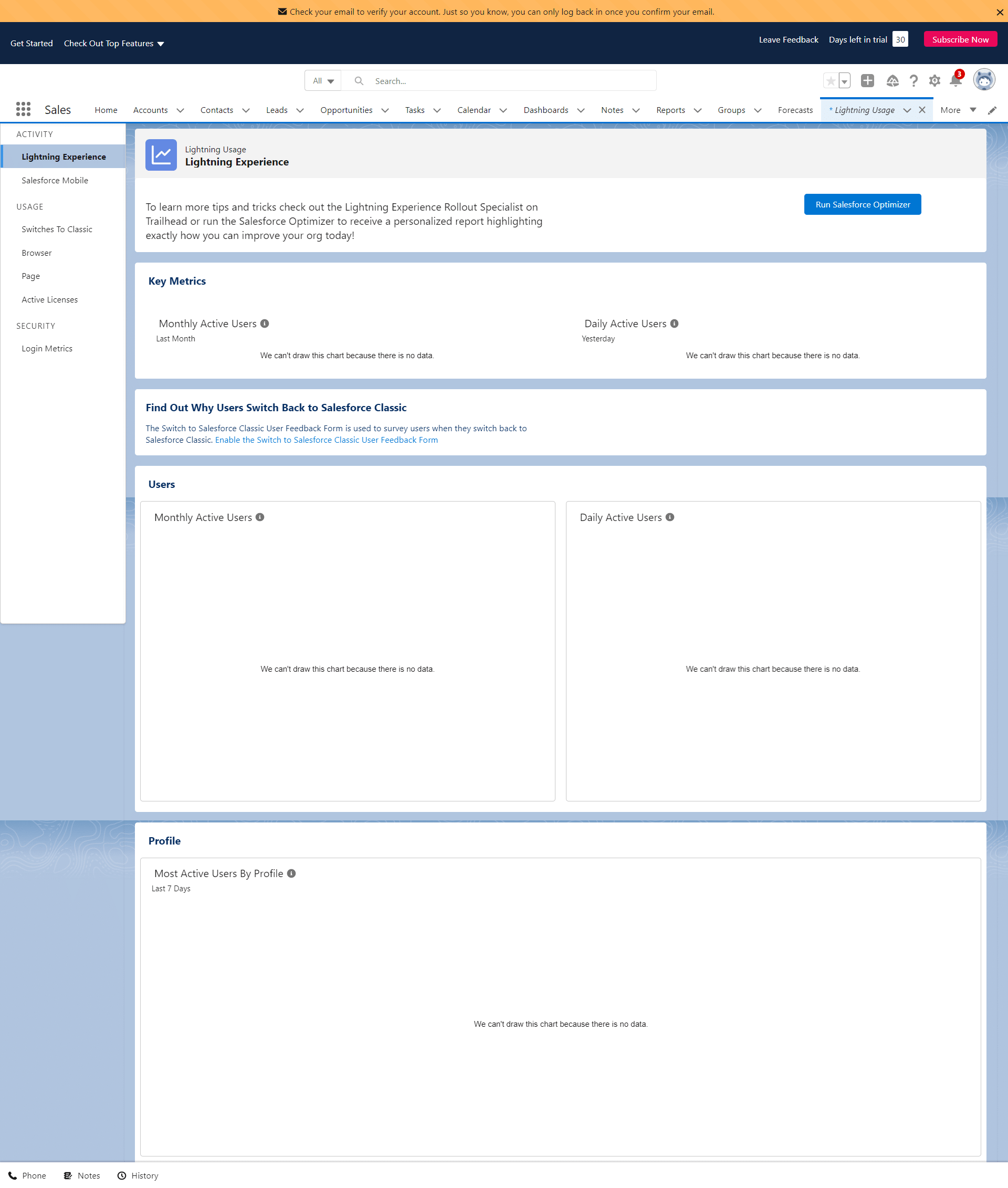Open the Help question mark icon
1008x1188 pixels.
click(x=913, y=81)
